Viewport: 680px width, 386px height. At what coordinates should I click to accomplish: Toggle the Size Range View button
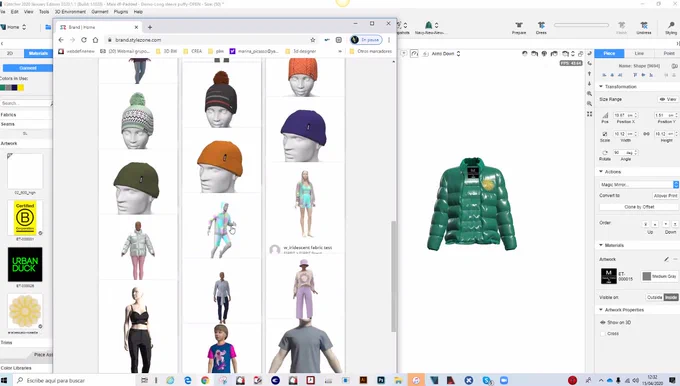coord(668,99)
